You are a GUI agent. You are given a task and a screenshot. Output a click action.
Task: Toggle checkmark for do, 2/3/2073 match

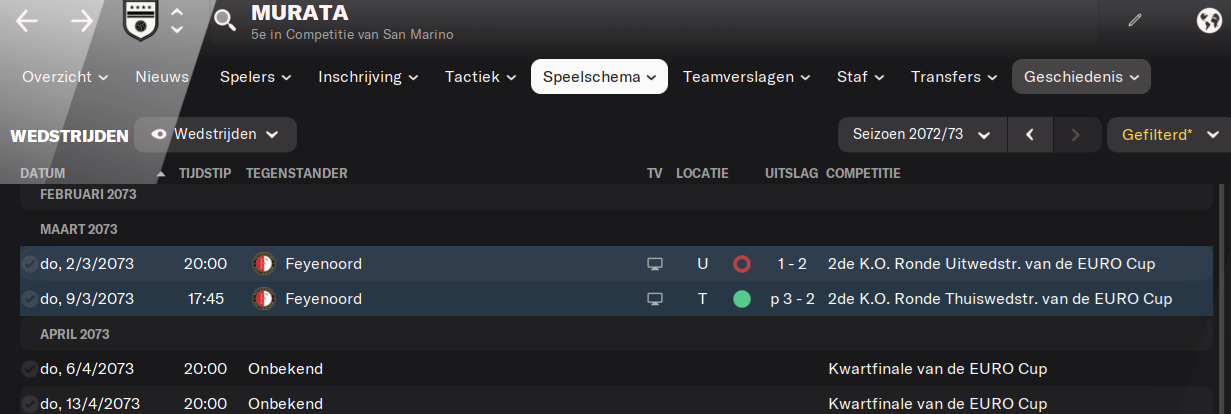[x=29, y=264]
